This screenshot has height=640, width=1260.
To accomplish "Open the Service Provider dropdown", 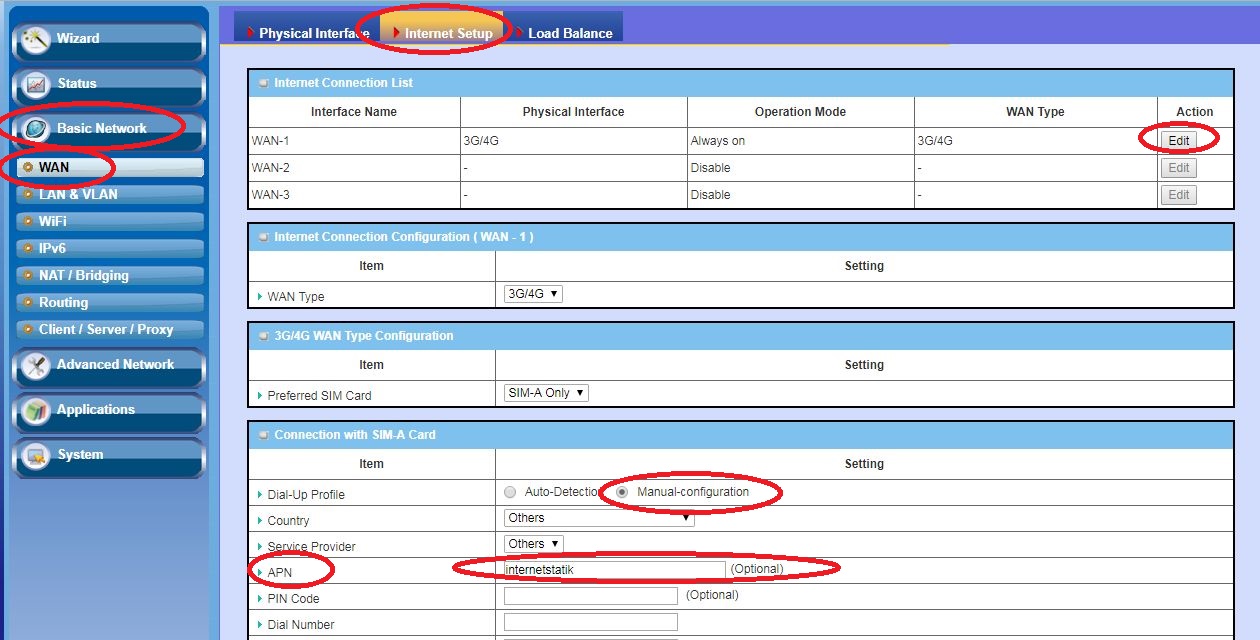I will pyautogui.click(x=533, y=544).
